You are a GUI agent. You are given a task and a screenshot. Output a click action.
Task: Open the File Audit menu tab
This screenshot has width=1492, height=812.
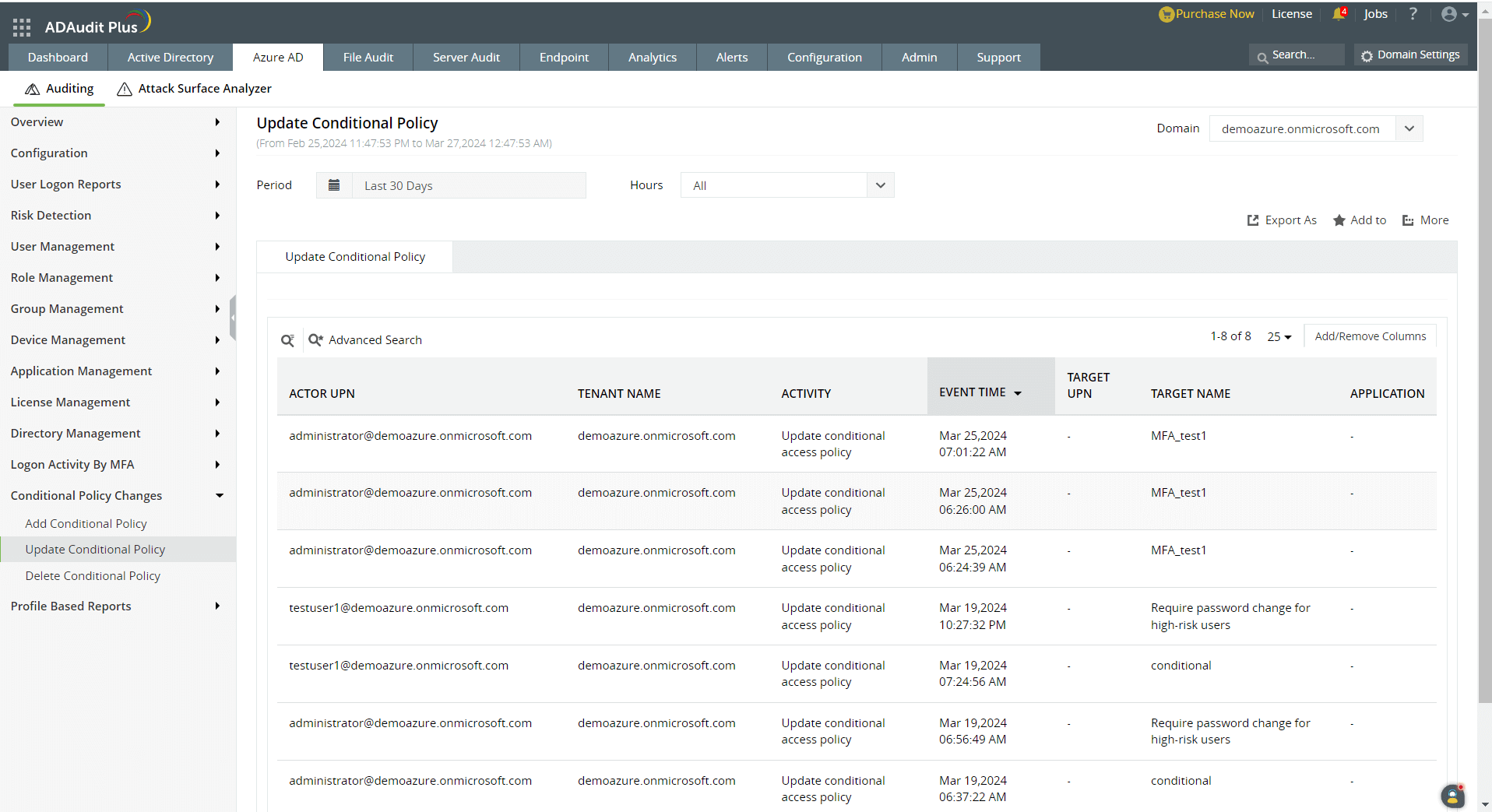[x=368, y=57]
